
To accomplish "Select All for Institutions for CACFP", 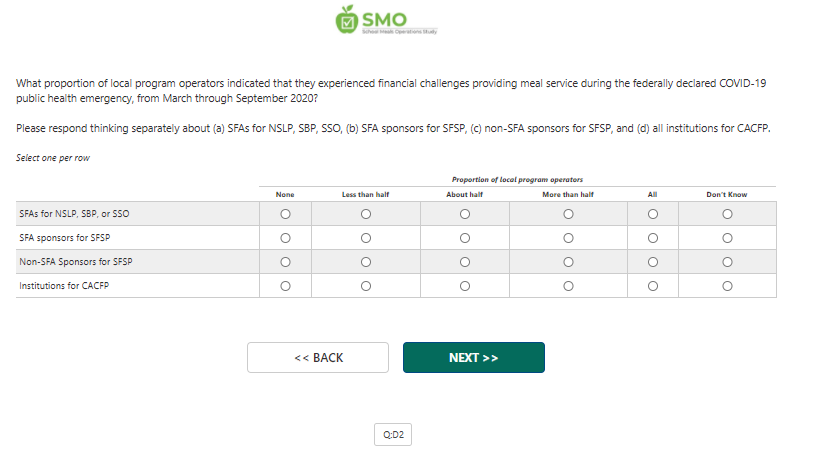I will point(653,286).
